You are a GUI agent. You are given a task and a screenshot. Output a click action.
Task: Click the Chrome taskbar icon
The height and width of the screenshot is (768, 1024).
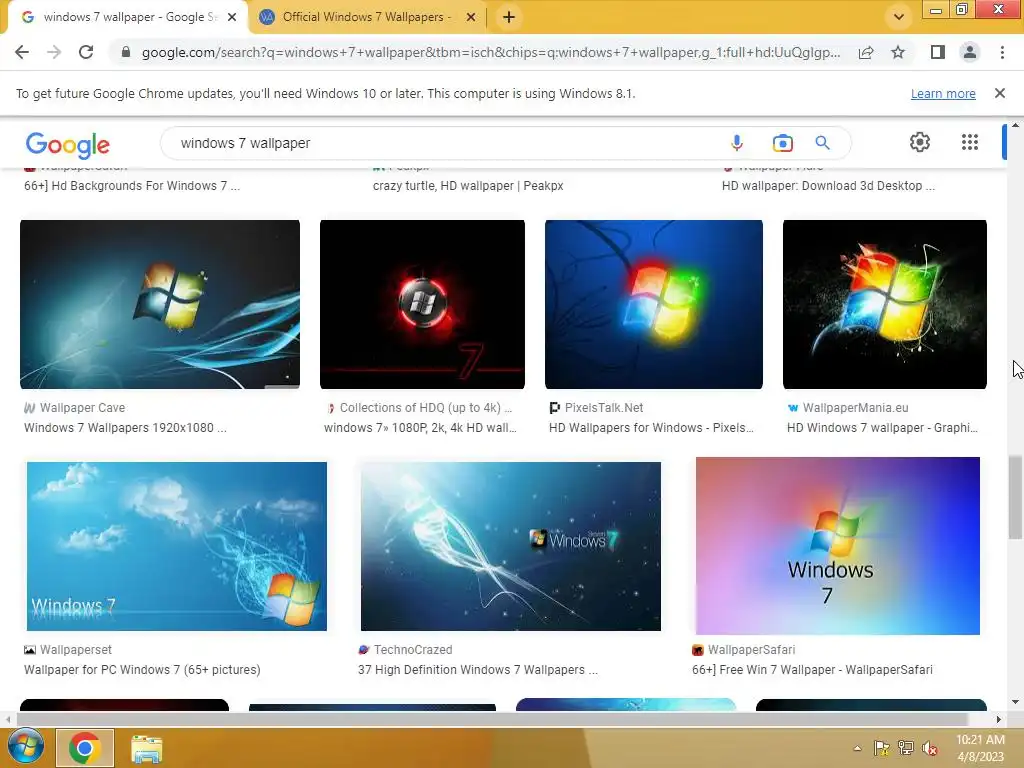click(84, 748)
